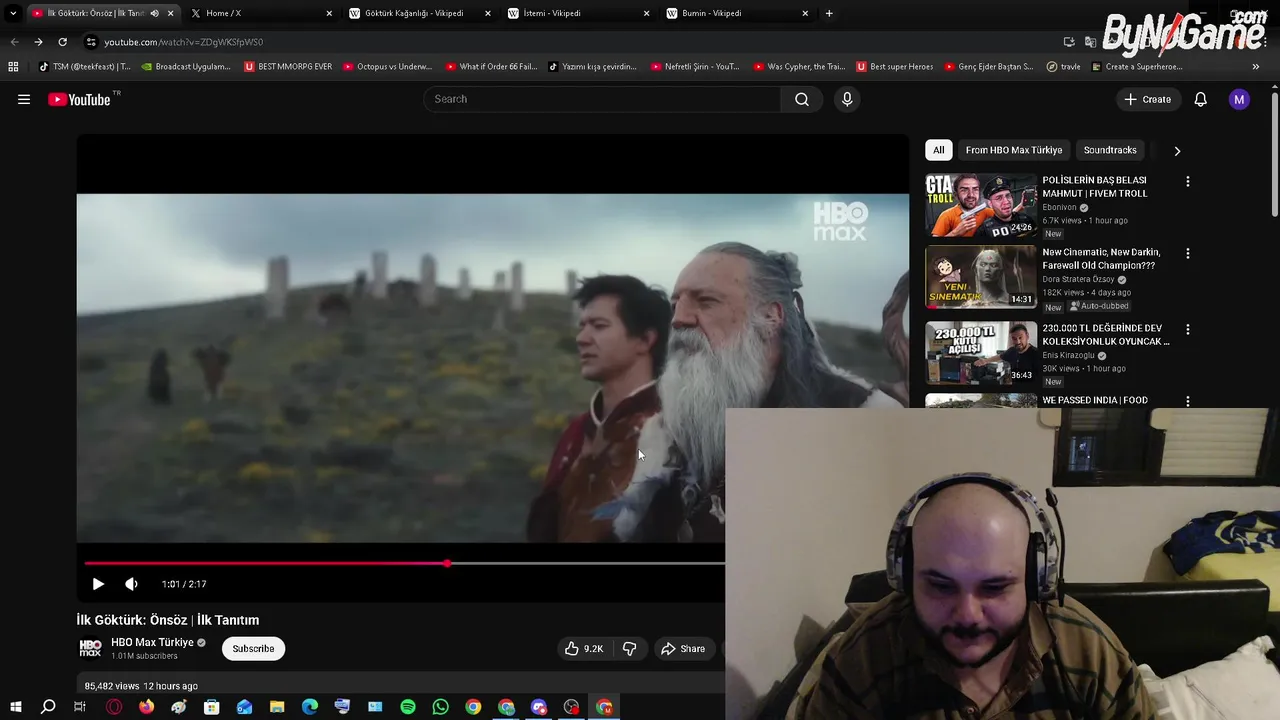Viewport: 1280px width, 720px height.
Task: Mute the video with the speaker icon
Action: (x=131, y=584)
